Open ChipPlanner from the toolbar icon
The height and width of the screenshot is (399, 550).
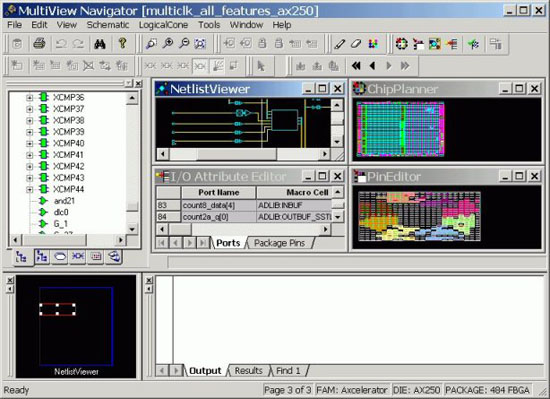pyautogui.click(x=402, y=44)
